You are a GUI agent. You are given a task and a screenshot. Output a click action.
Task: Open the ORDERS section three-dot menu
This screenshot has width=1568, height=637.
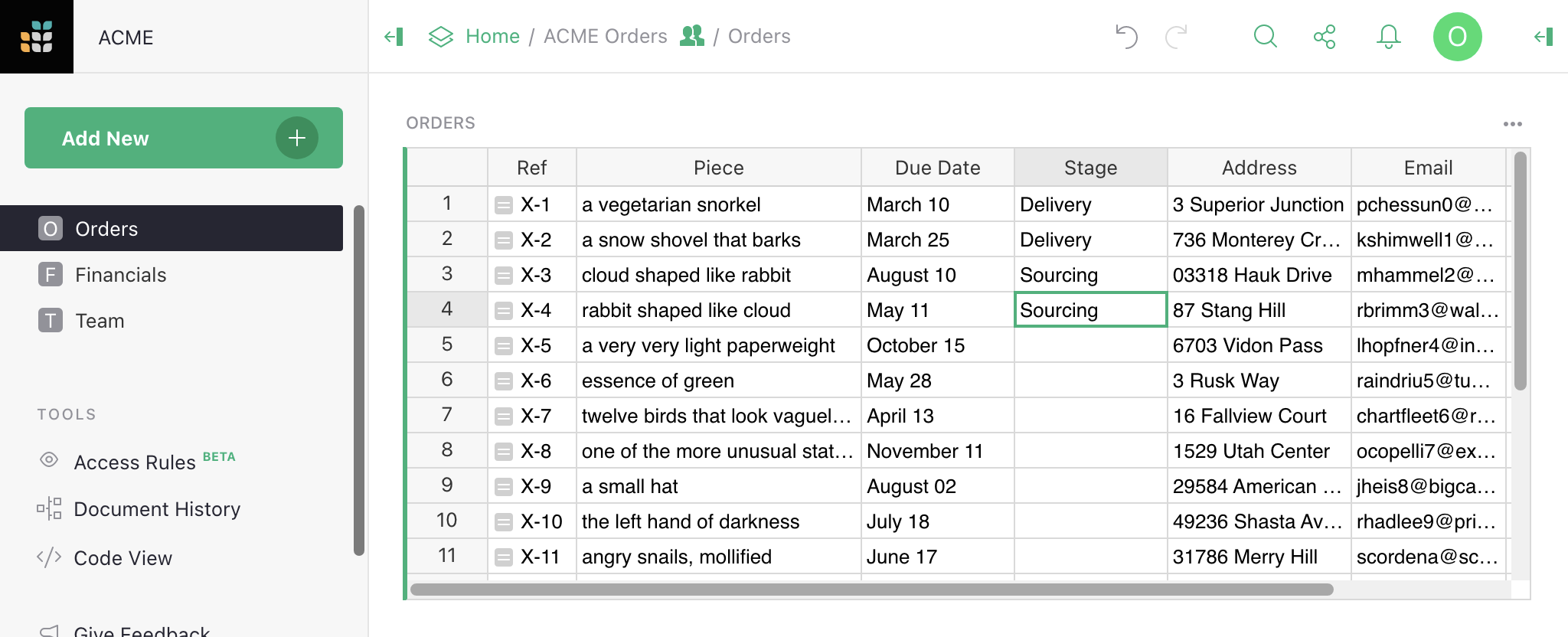(1512, 124)
